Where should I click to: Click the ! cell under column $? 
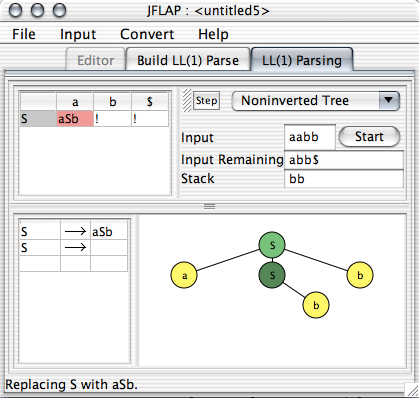(x=150, y=119)
